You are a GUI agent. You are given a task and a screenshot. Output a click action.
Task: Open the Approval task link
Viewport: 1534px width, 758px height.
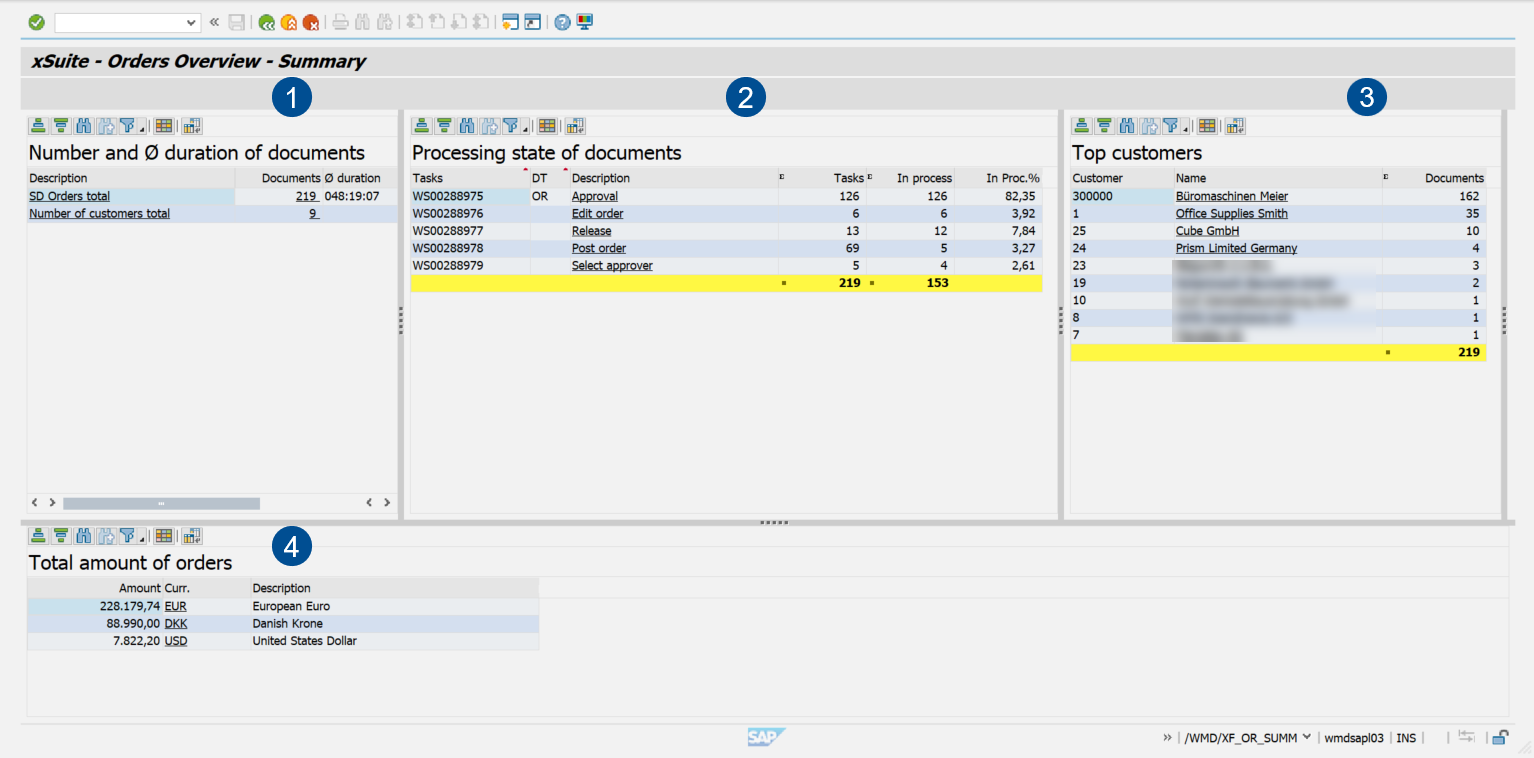pyautogui.click(x=594, y=195)
